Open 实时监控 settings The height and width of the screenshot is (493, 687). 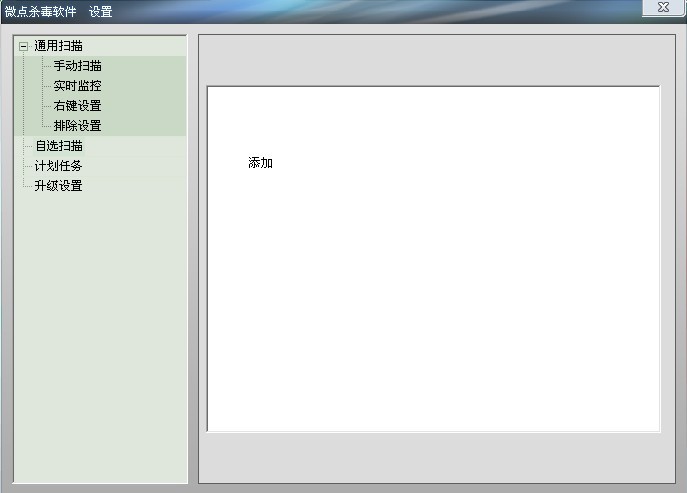pyautogui.click(x=78, y=86)
